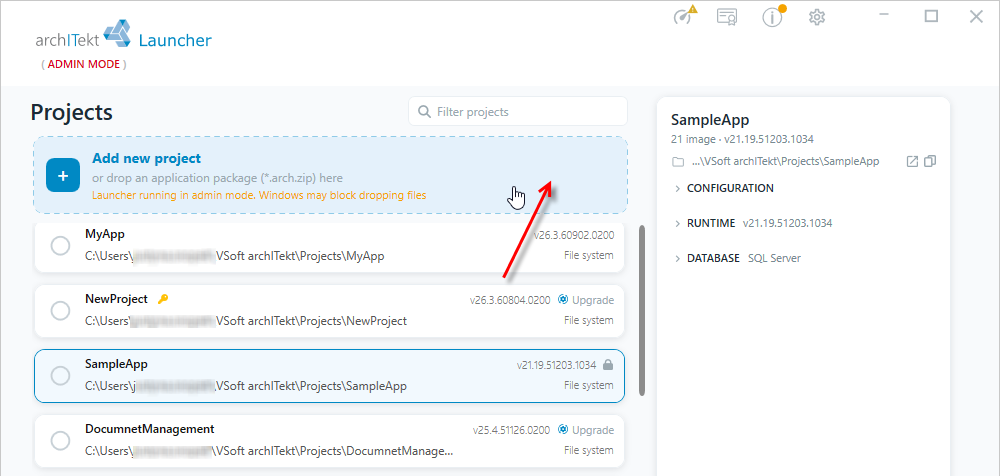Click the Add new project heading
This screenshot has height=476, width=1000.
[x=147, y=158]
